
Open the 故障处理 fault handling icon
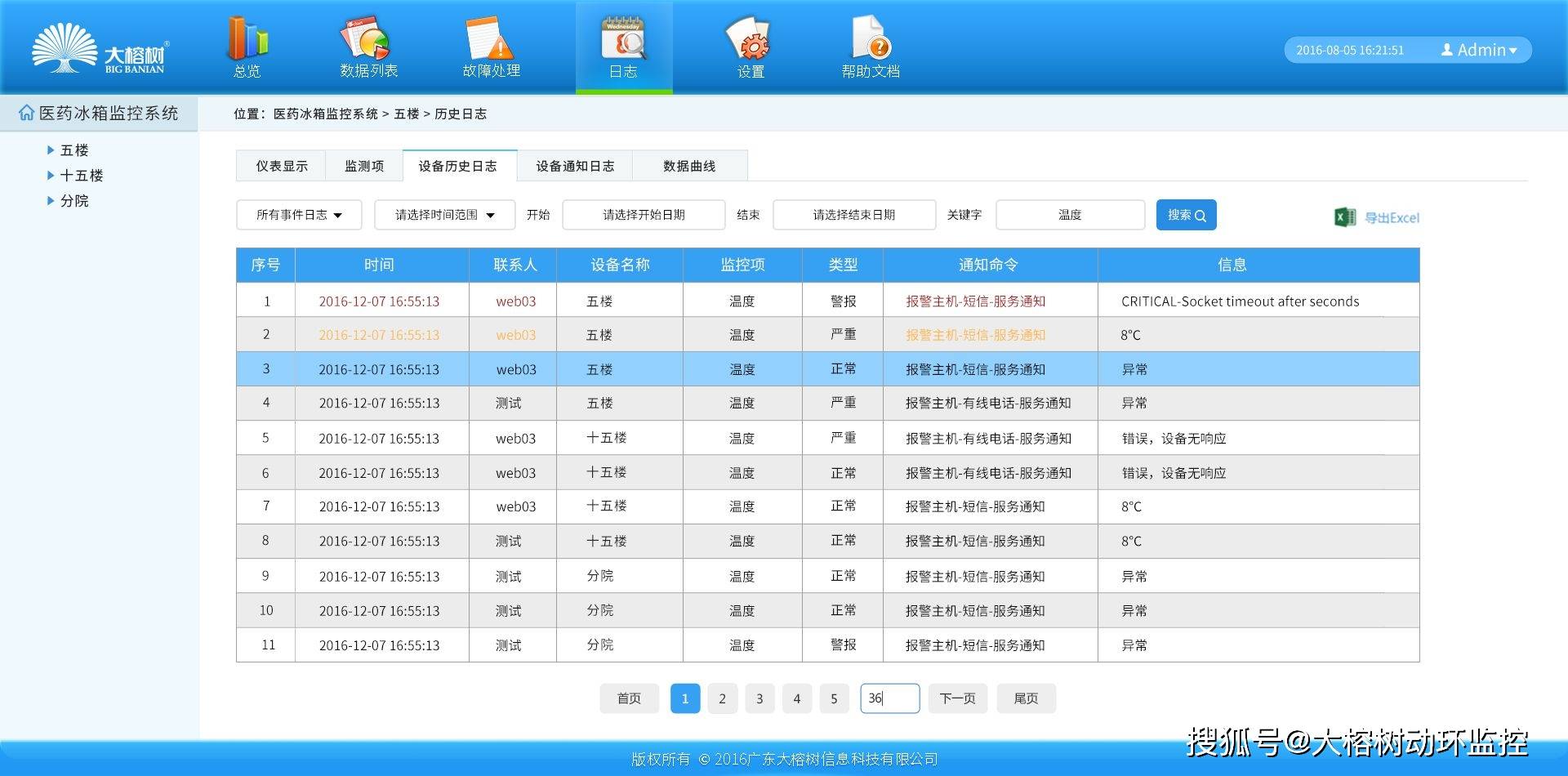(x=488, y=38)
